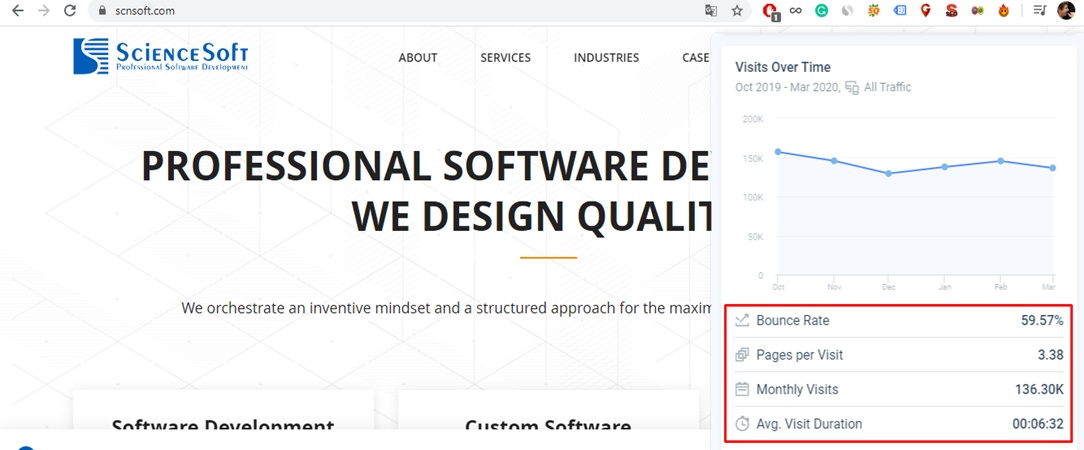
Task: Click the 59.57% bounce rate value
Action: [1043, 321]
